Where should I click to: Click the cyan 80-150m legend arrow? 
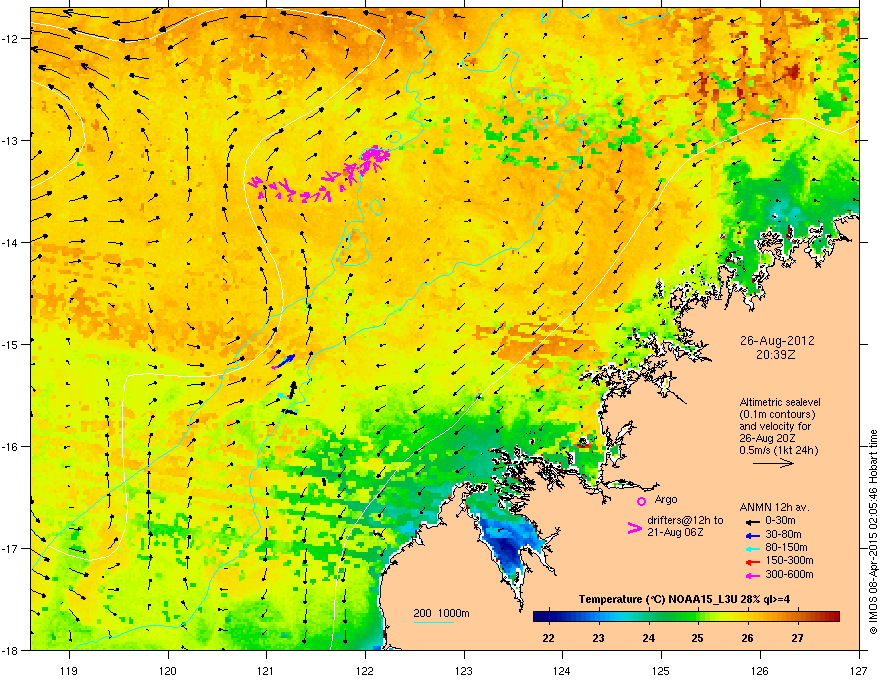click(753, 549)
